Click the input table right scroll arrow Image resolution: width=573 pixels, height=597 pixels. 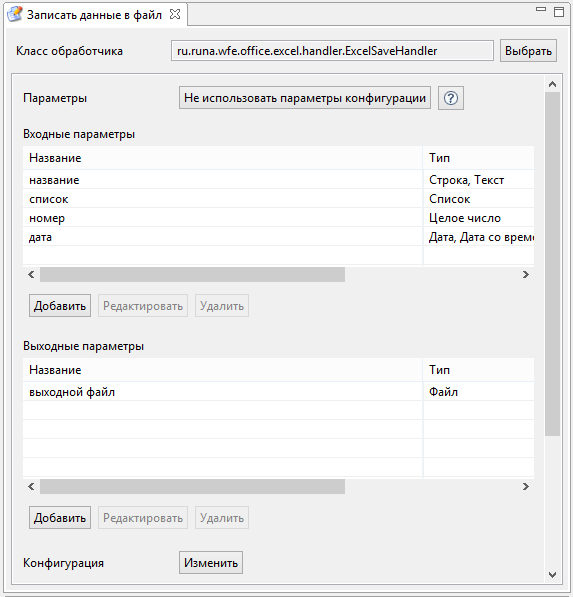tap(526, 275)
